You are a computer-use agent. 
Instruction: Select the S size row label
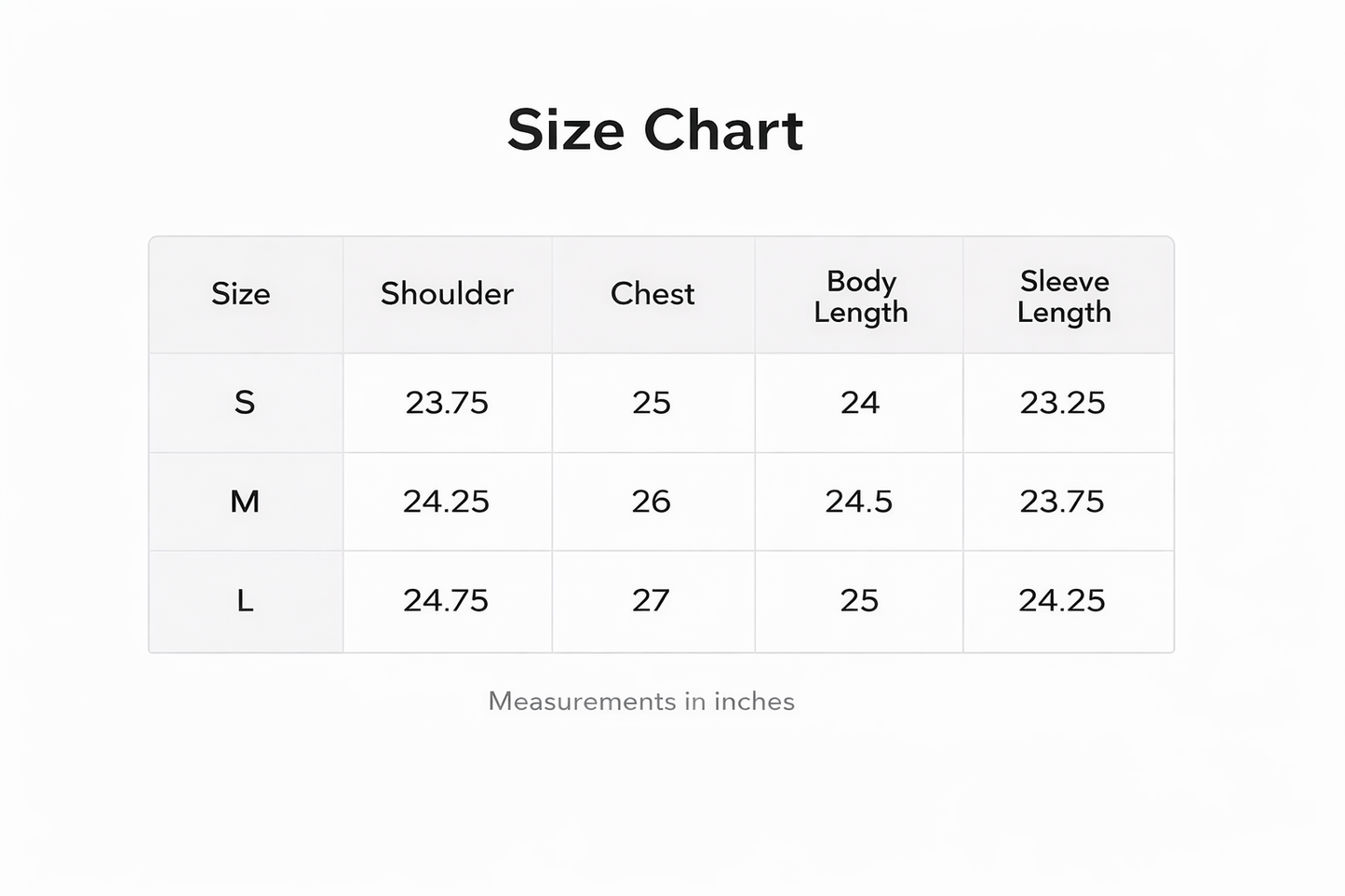click(244, 403)
